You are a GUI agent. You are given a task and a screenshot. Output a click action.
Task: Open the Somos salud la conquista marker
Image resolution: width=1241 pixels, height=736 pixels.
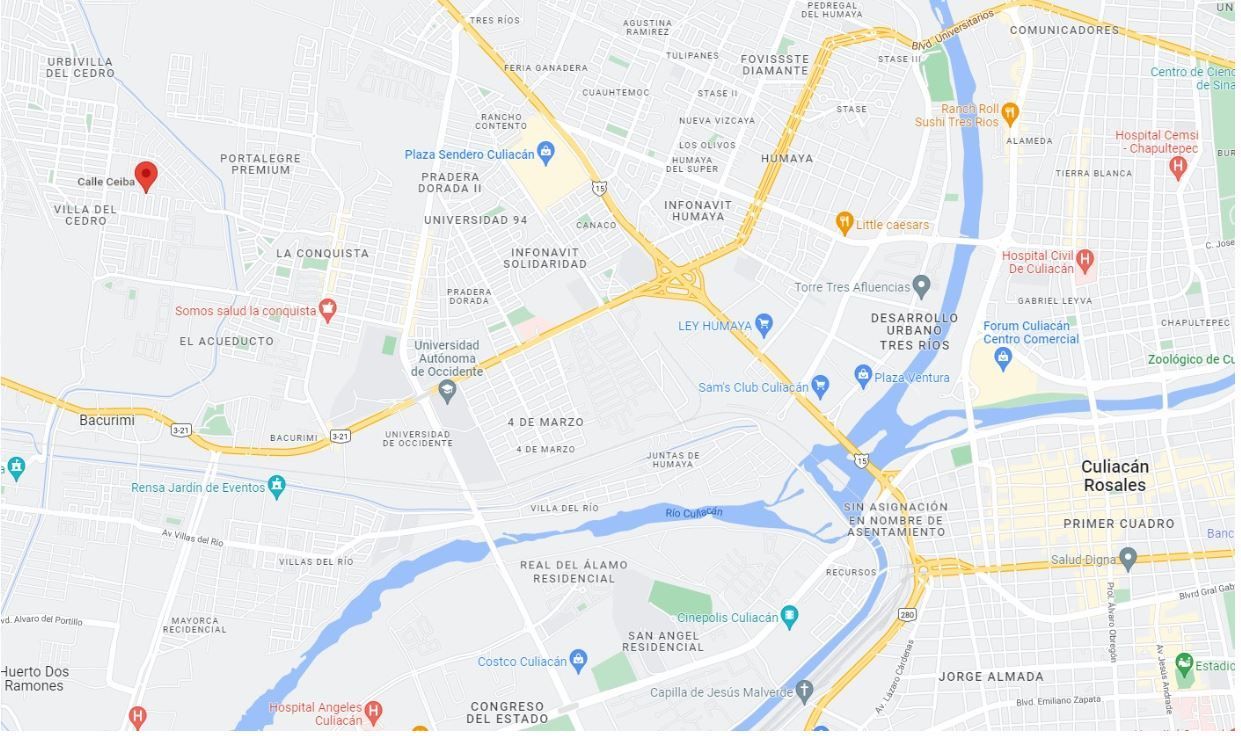point(327,309)
